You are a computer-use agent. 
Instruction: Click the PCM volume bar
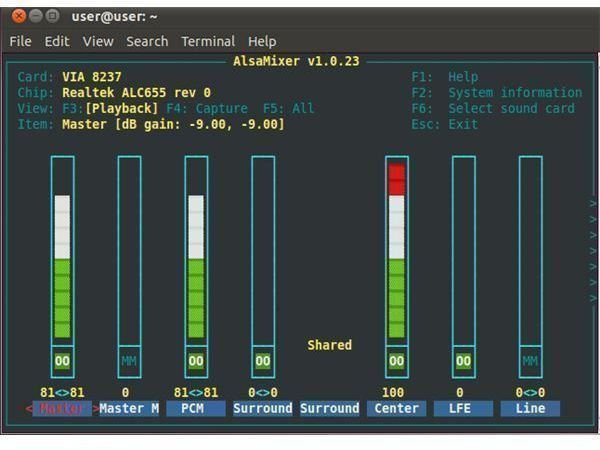tap(196, 251)
